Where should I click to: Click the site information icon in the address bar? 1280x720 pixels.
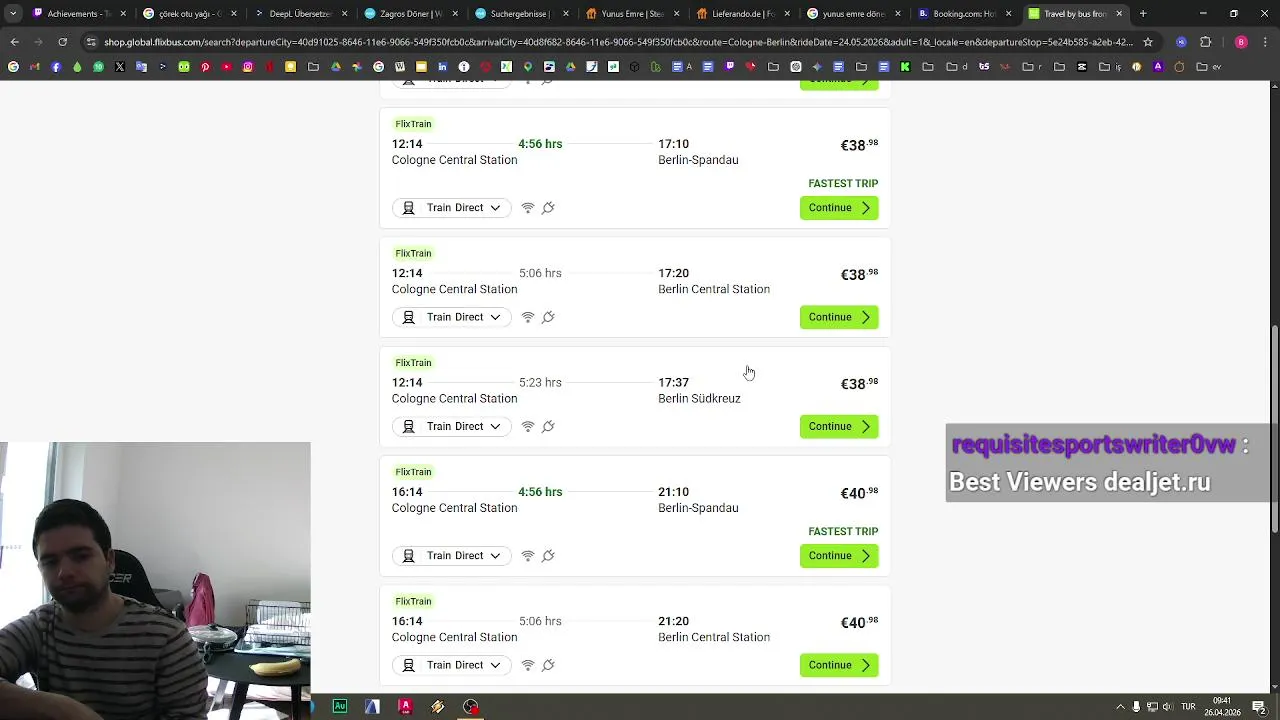pos(92,42)
